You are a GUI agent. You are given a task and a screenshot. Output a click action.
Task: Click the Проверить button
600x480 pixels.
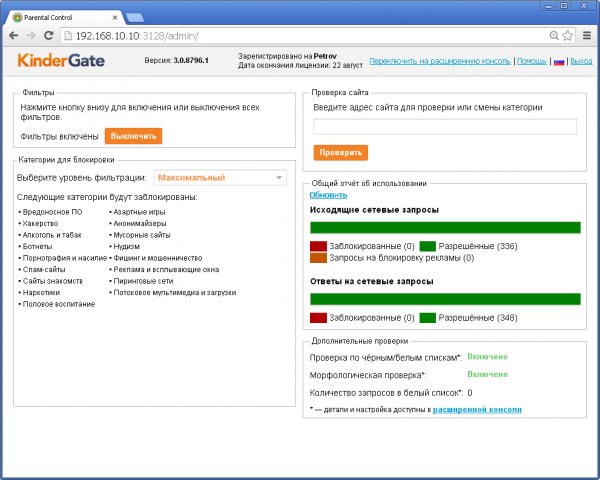pos(340,152)
